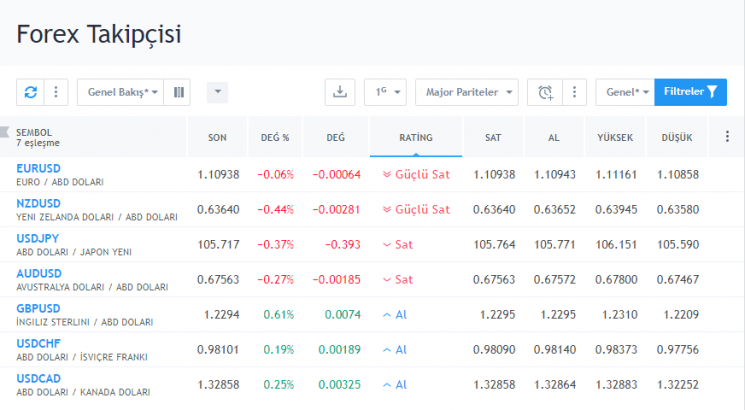Click the Filtreler button

(x=690, y=92)
